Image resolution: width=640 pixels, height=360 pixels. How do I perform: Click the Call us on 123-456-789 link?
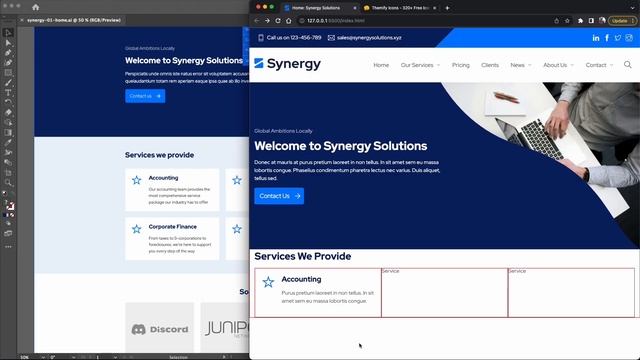coord(294,38)
